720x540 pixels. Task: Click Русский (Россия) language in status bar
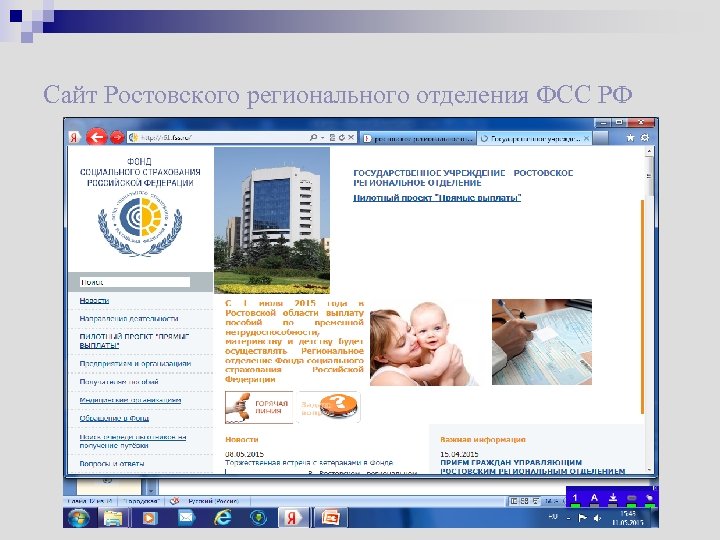pyautogui.click(x=213, y=501)
